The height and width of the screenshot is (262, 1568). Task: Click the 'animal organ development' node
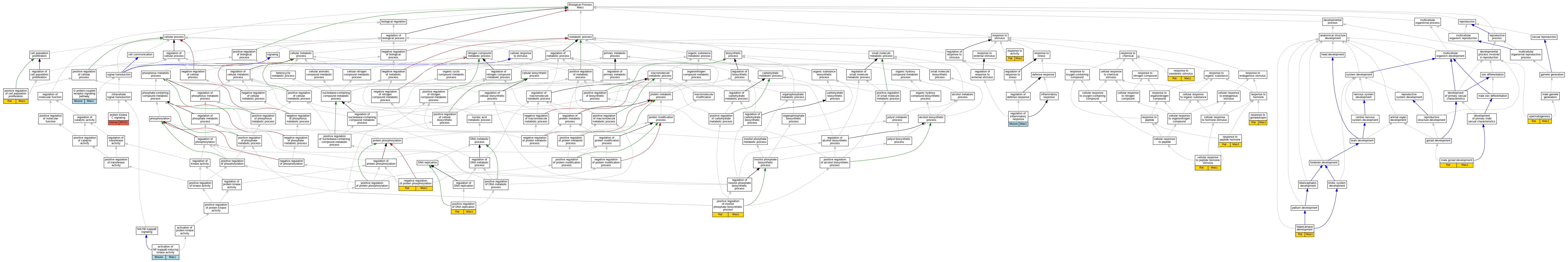[1398, 119]
